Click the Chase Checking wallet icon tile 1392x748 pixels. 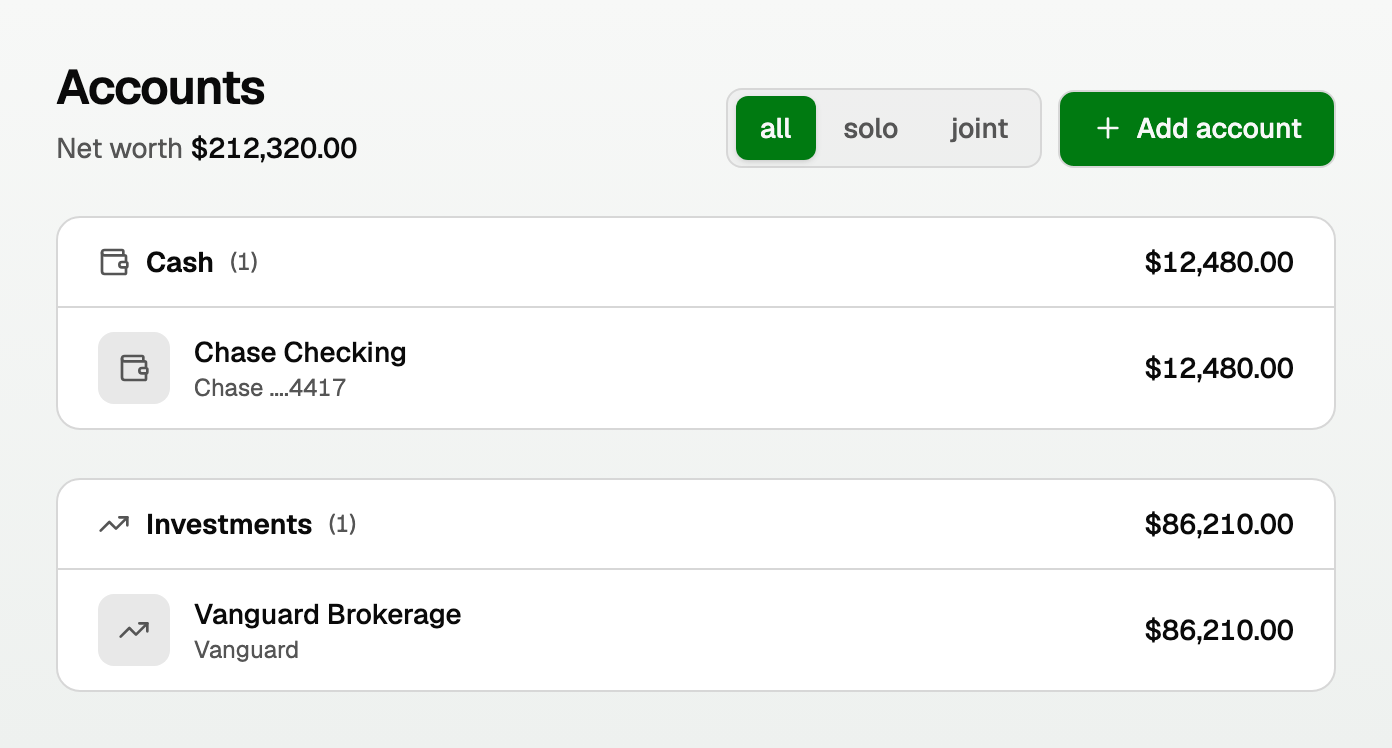tap(134, 368)
